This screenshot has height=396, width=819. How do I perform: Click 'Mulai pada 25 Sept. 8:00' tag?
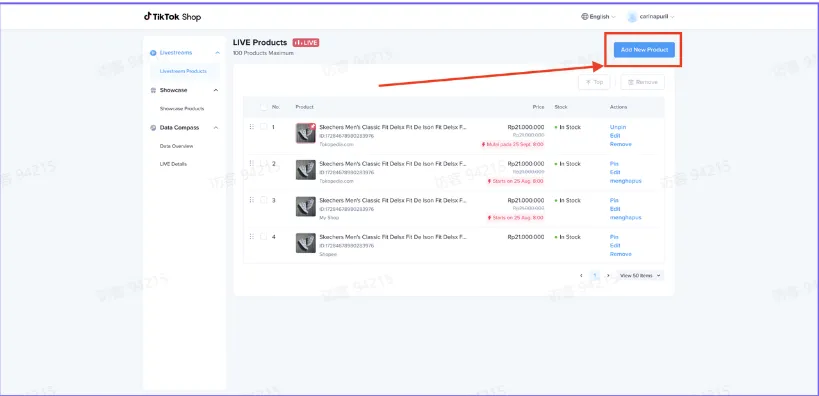coord(512,145)
